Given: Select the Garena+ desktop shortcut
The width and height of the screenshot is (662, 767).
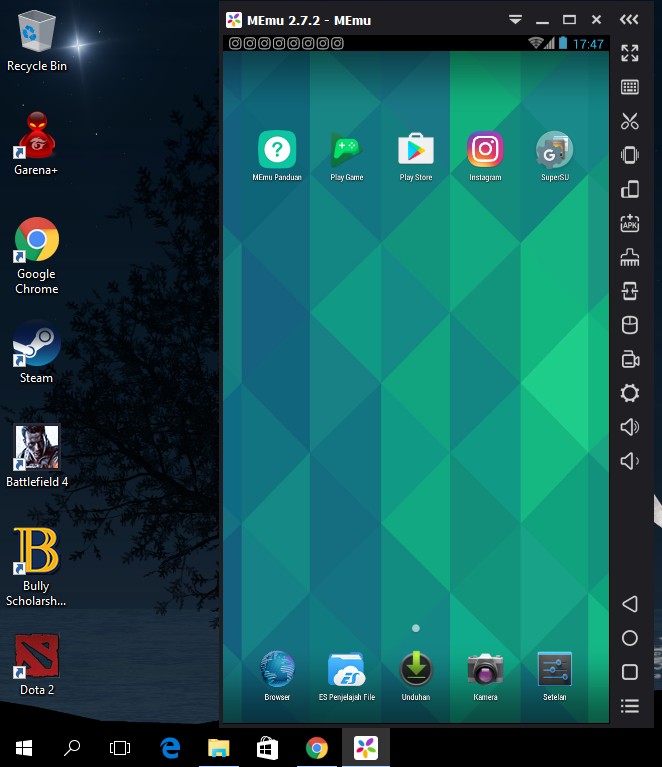Looking at the screenshot, I should [36, 144].
